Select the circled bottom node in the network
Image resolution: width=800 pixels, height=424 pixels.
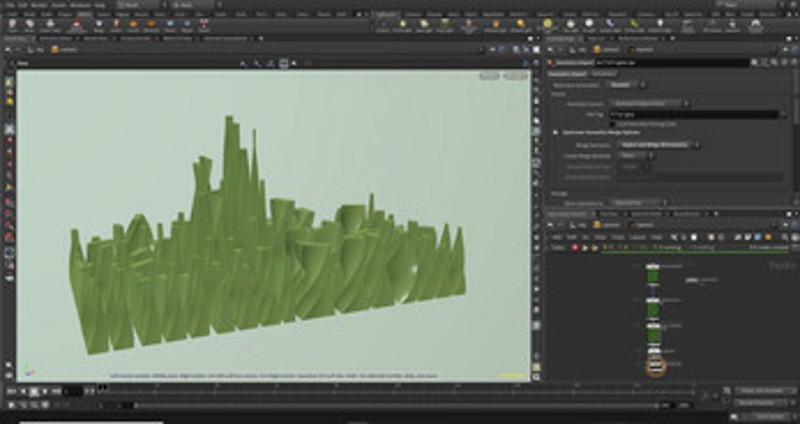(x=655, y=365)
